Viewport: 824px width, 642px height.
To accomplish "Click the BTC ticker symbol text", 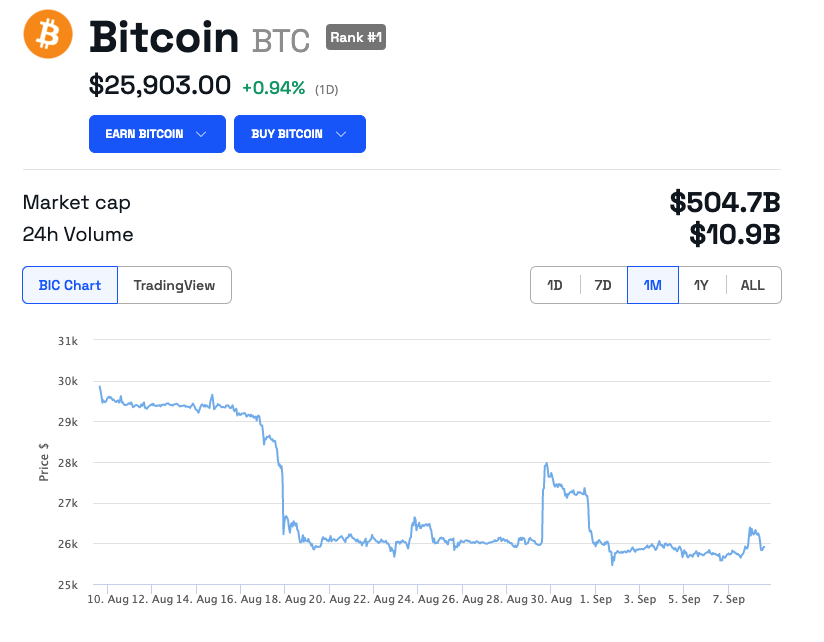I will (281, 41).
